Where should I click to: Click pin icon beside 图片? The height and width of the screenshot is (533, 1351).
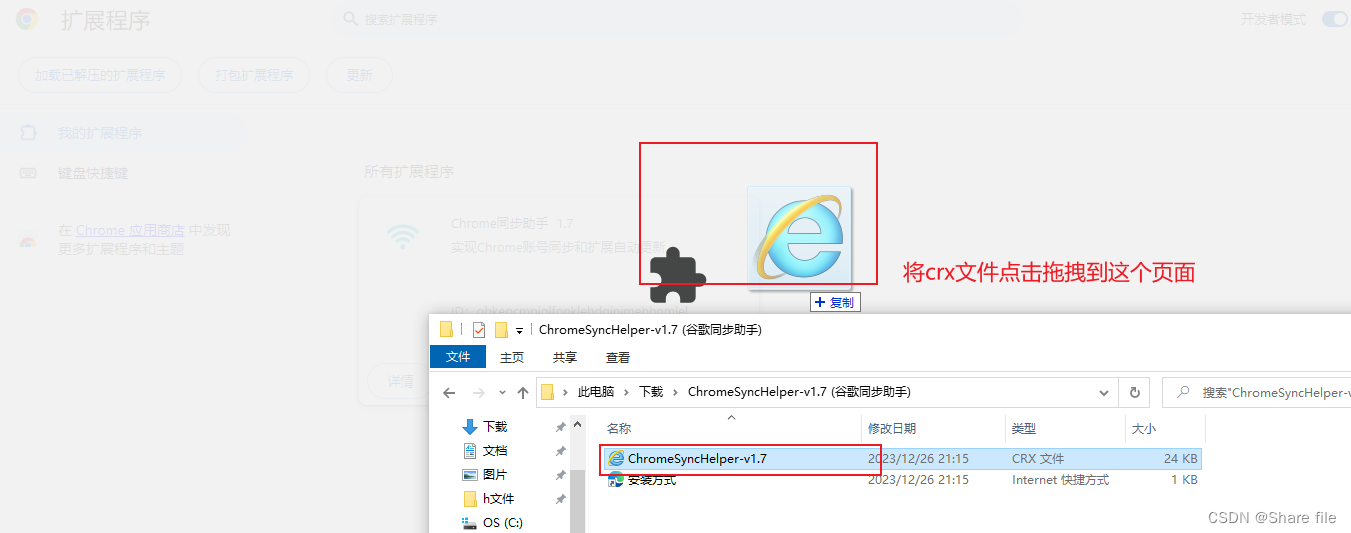click(x=560, y=475)
